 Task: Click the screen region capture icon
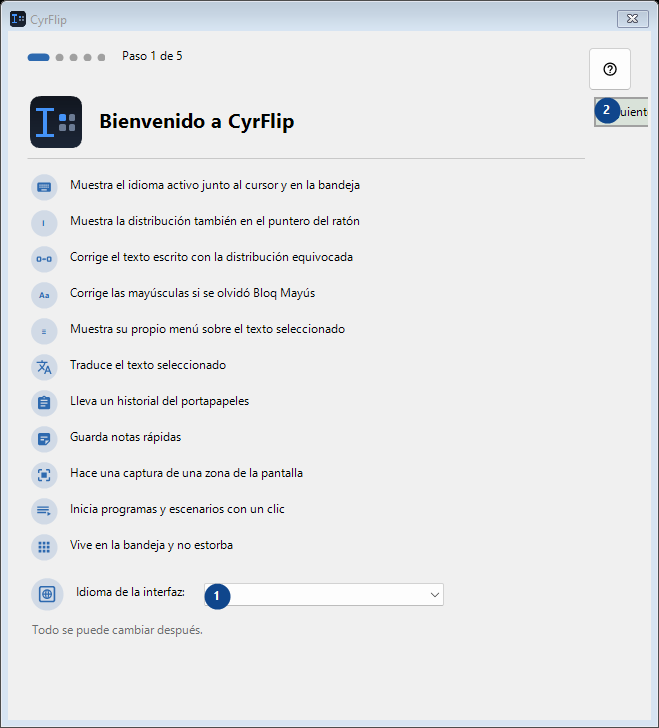tap(44, 475)
